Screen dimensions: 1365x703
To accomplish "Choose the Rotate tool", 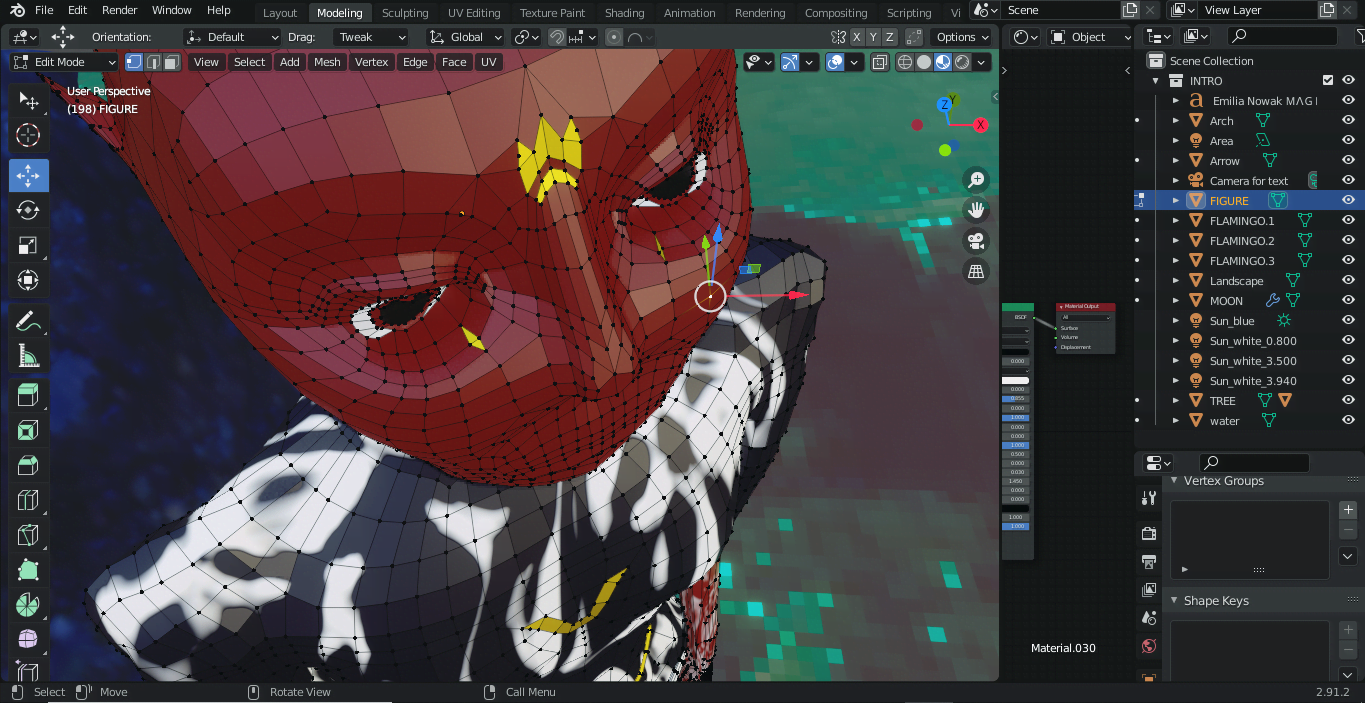I will (x=28, y=210).
